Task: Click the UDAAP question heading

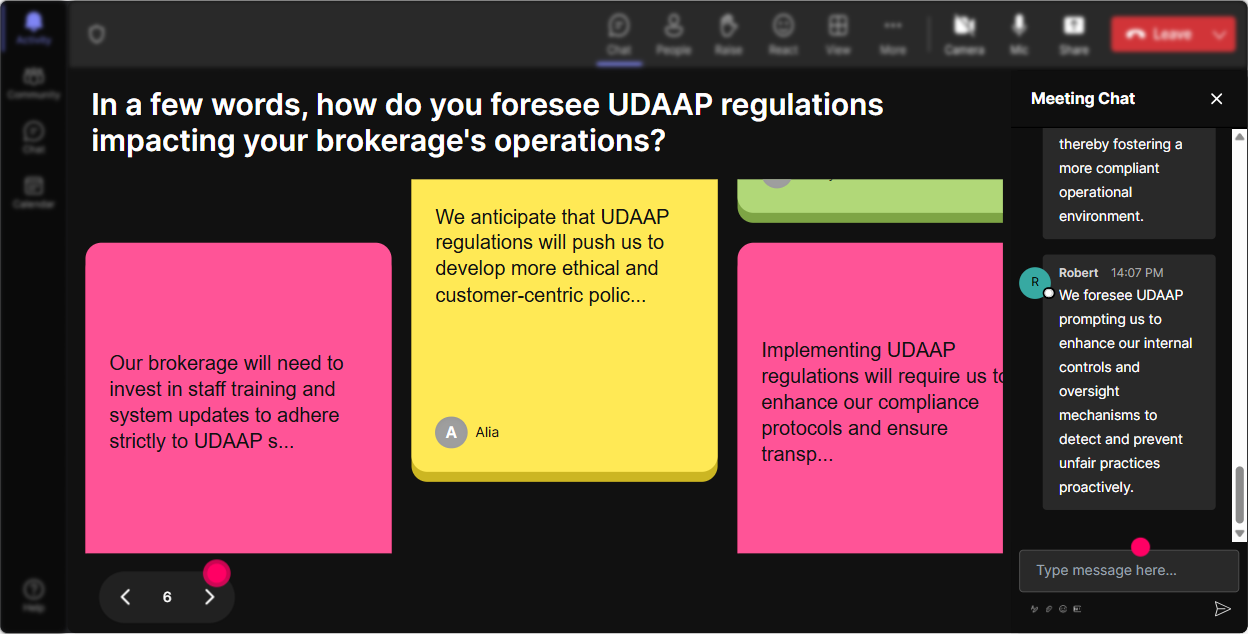Action: (487, 122)
